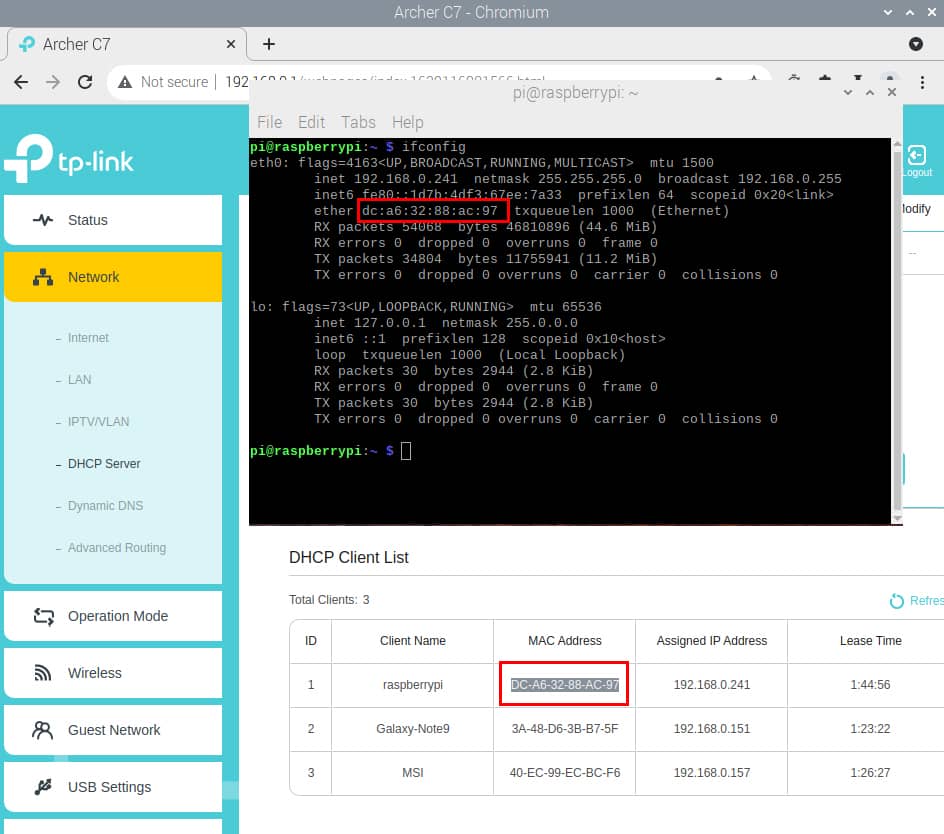Viewport: 944px width, 834px height.
Task: Click the terminal scrollbar up arrow
Action: pyautogui.click(x=897, y=144)
